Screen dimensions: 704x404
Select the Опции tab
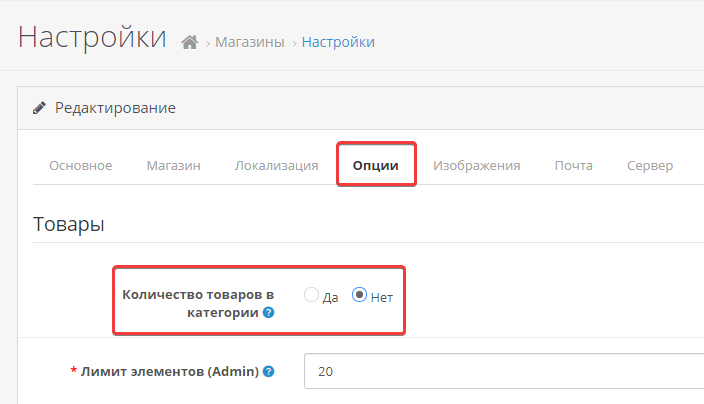tap(376, 166)
